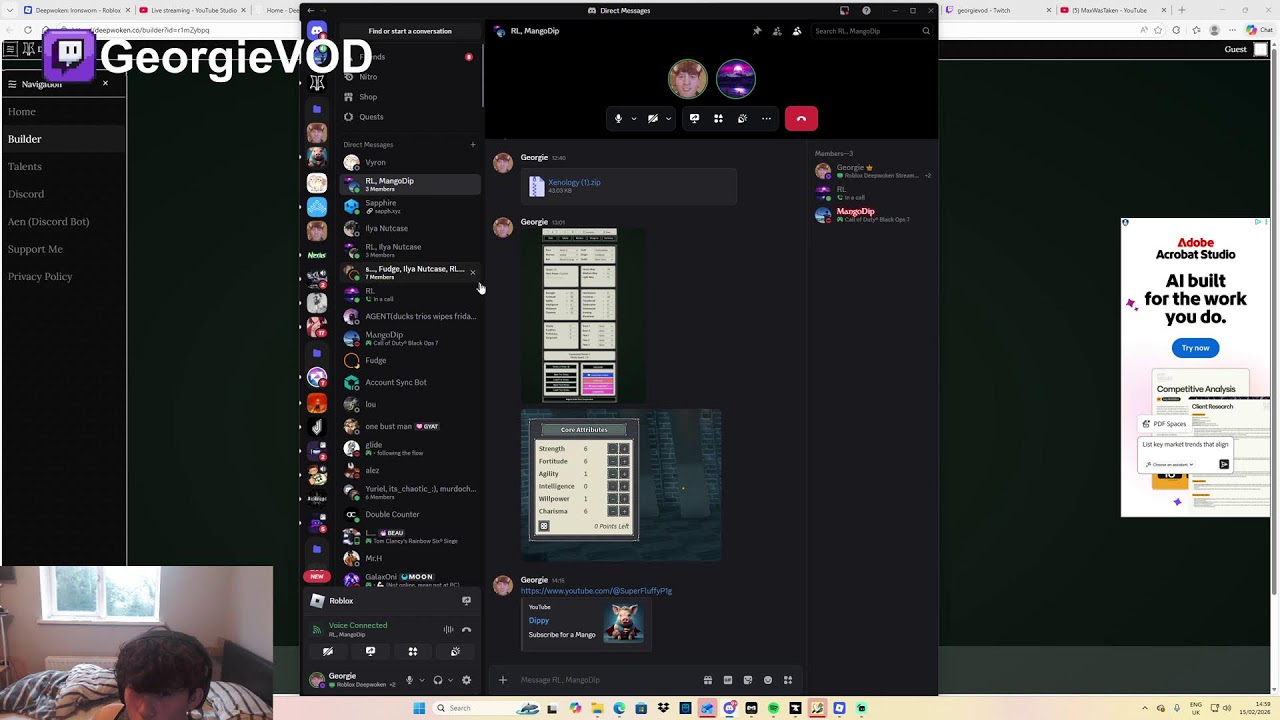Toggle noise suppression in the Voice Connected panel
Viewport: 1280px width, 720px height.
click(448, 630)
